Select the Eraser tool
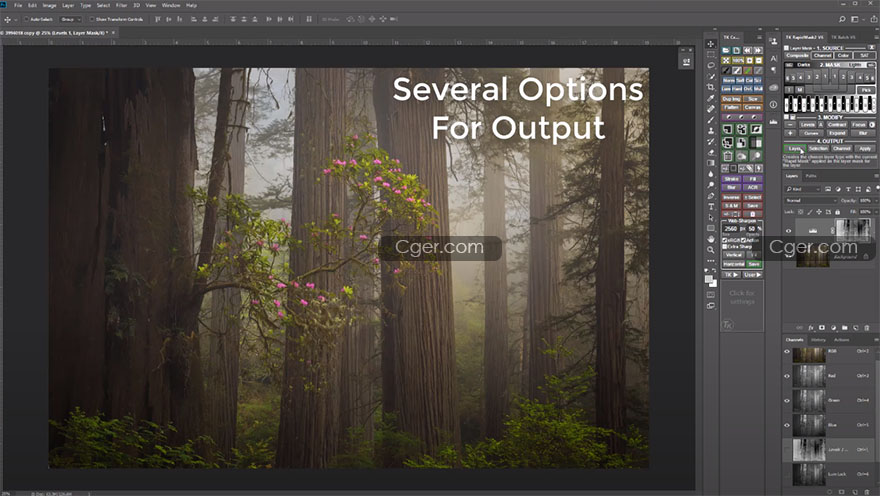This screenshot has height=496, width=880. (x=711, y=152)
